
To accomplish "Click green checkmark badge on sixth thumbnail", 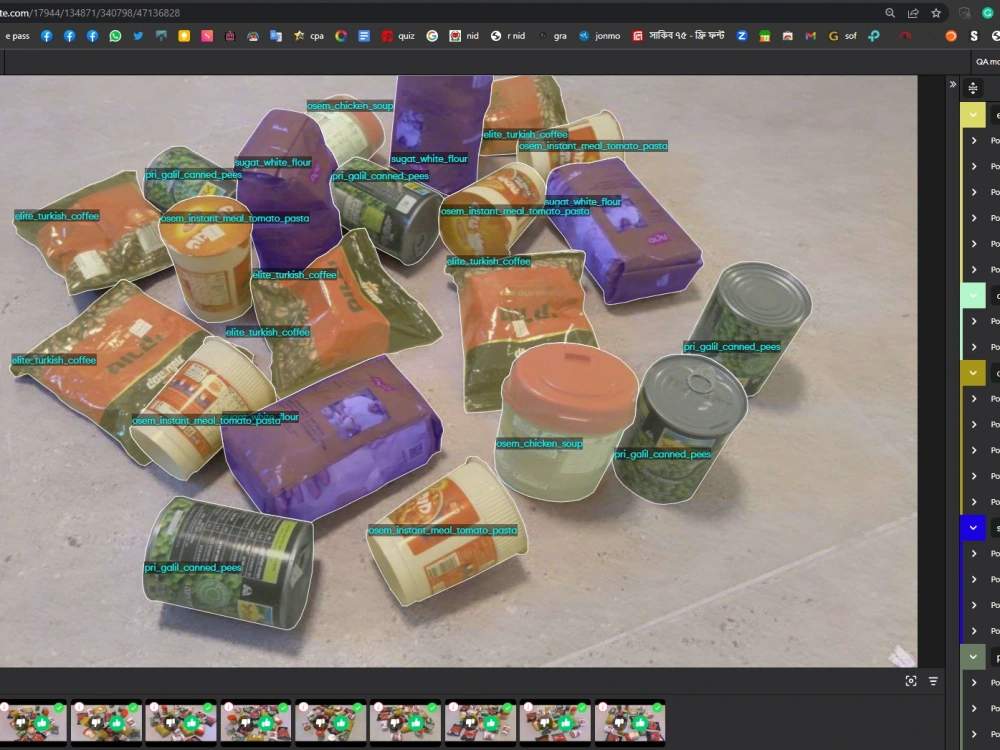I will [x=432, y=707].
